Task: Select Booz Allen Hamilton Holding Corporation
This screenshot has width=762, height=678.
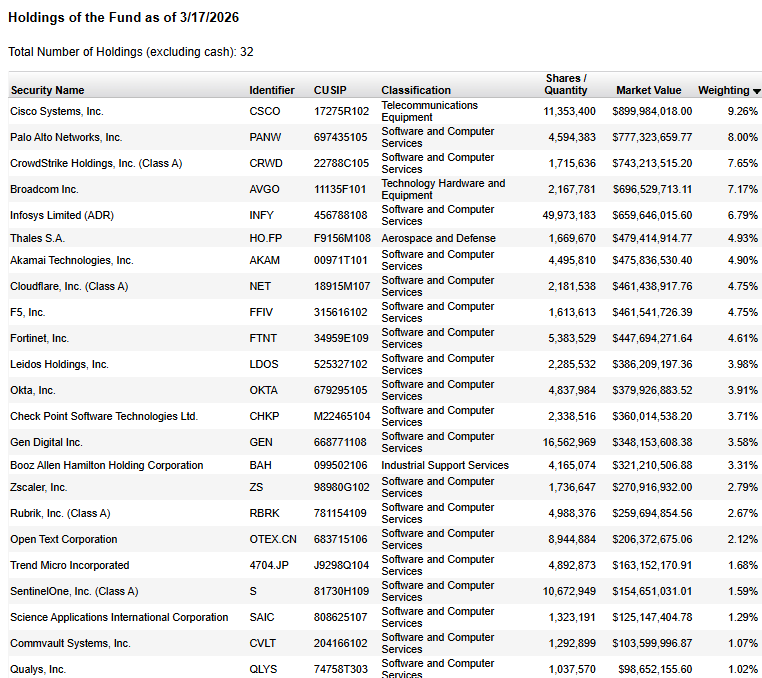Action: pyautogui.click(x=106, y=466)
